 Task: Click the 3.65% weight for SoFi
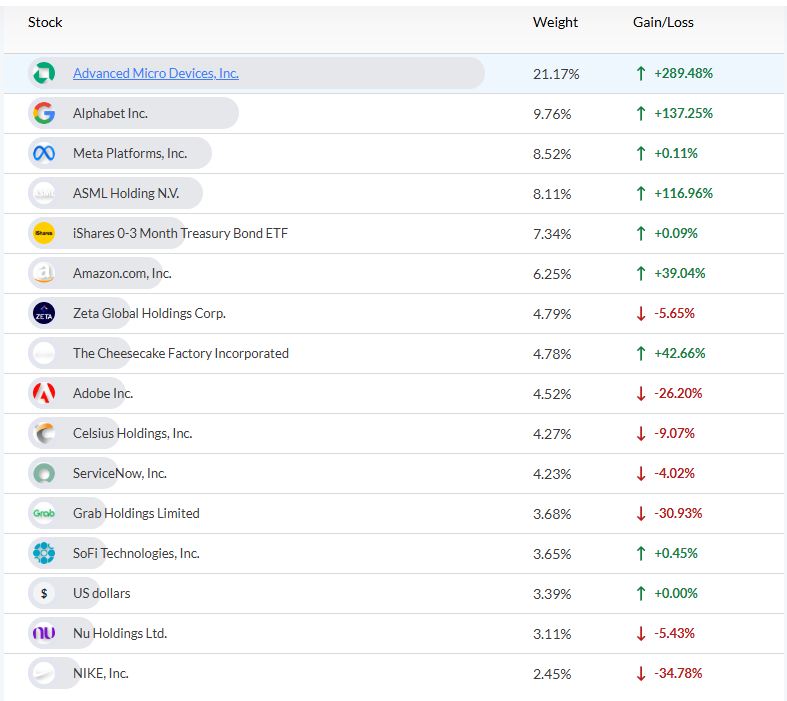pyautogui.click(x=552, y=554)
